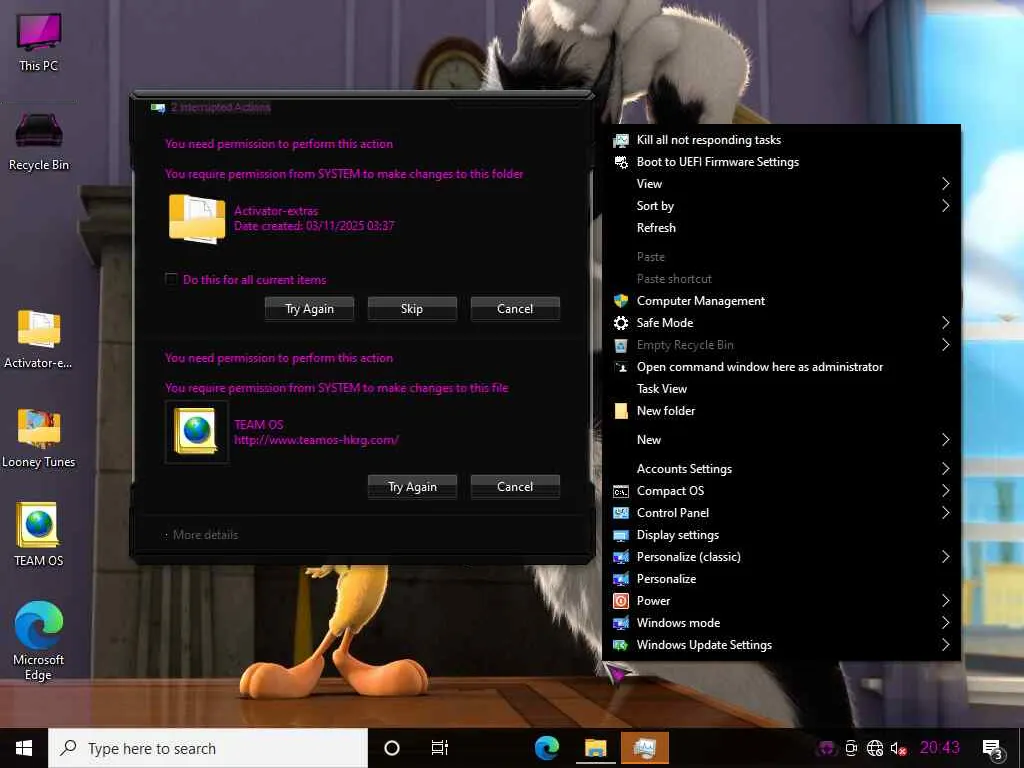Click the text "Activator-extras" in the dialog

click(x=276, y=211)
